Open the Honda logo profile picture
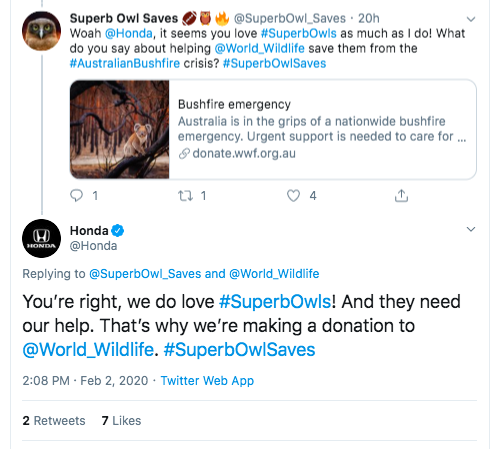 (x=41, y=238)
